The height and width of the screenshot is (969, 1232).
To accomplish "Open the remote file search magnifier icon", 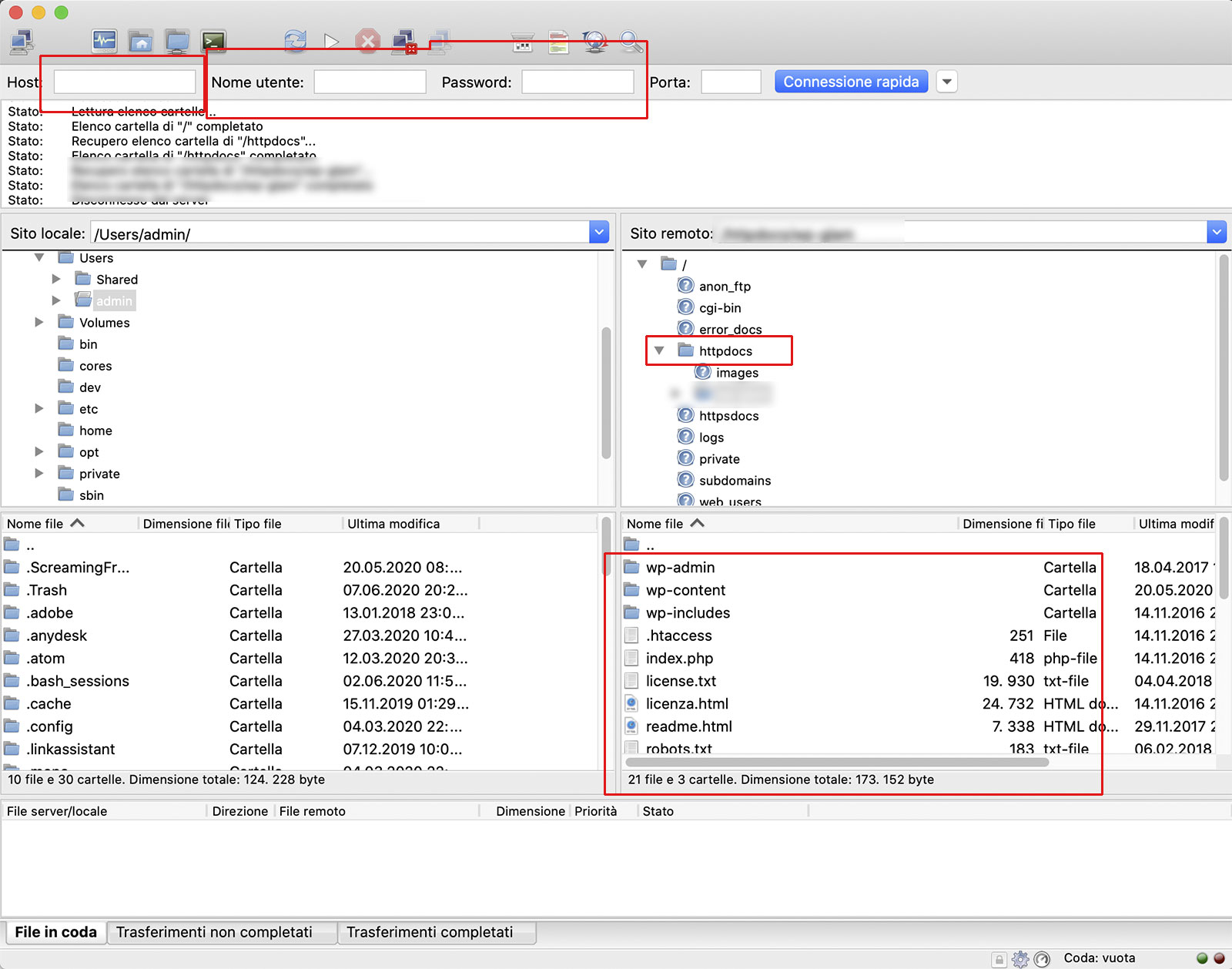I will click(631, 42).
